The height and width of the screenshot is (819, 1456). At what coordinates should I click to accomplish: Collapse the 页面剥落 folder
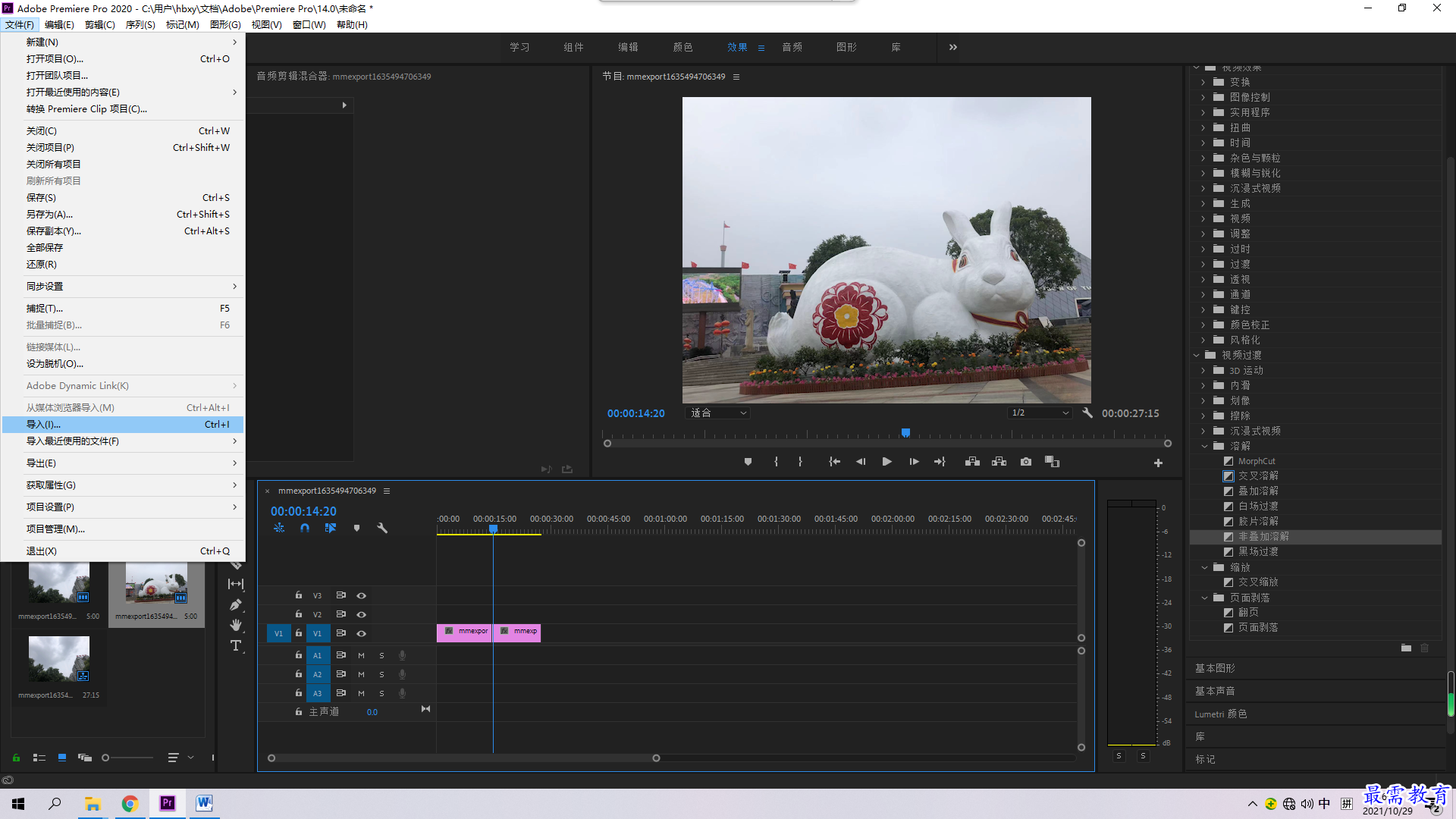click(x=1205, y=598)
